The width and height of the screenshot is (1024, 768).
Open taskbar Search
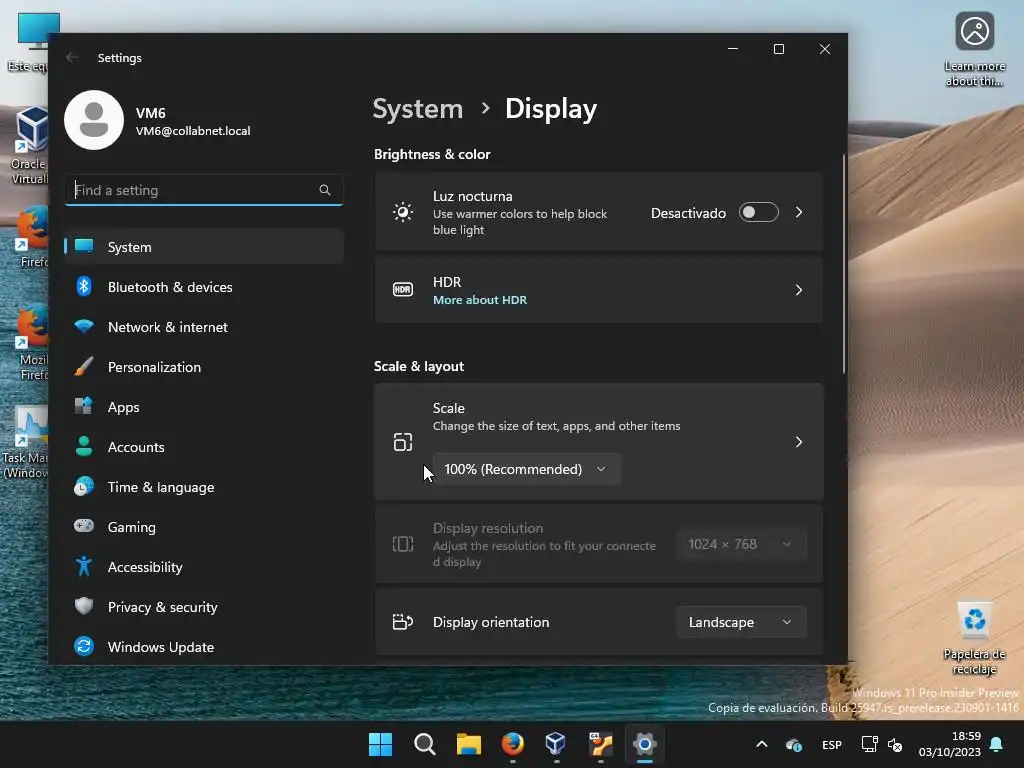[x=424, y=744]
